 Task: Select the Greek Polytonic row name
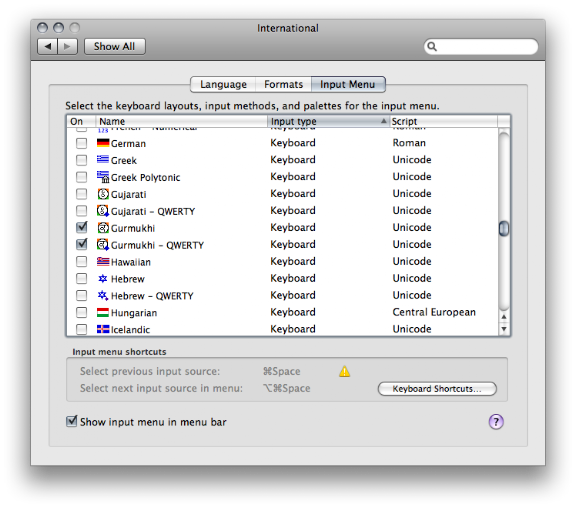pos(145,178)
